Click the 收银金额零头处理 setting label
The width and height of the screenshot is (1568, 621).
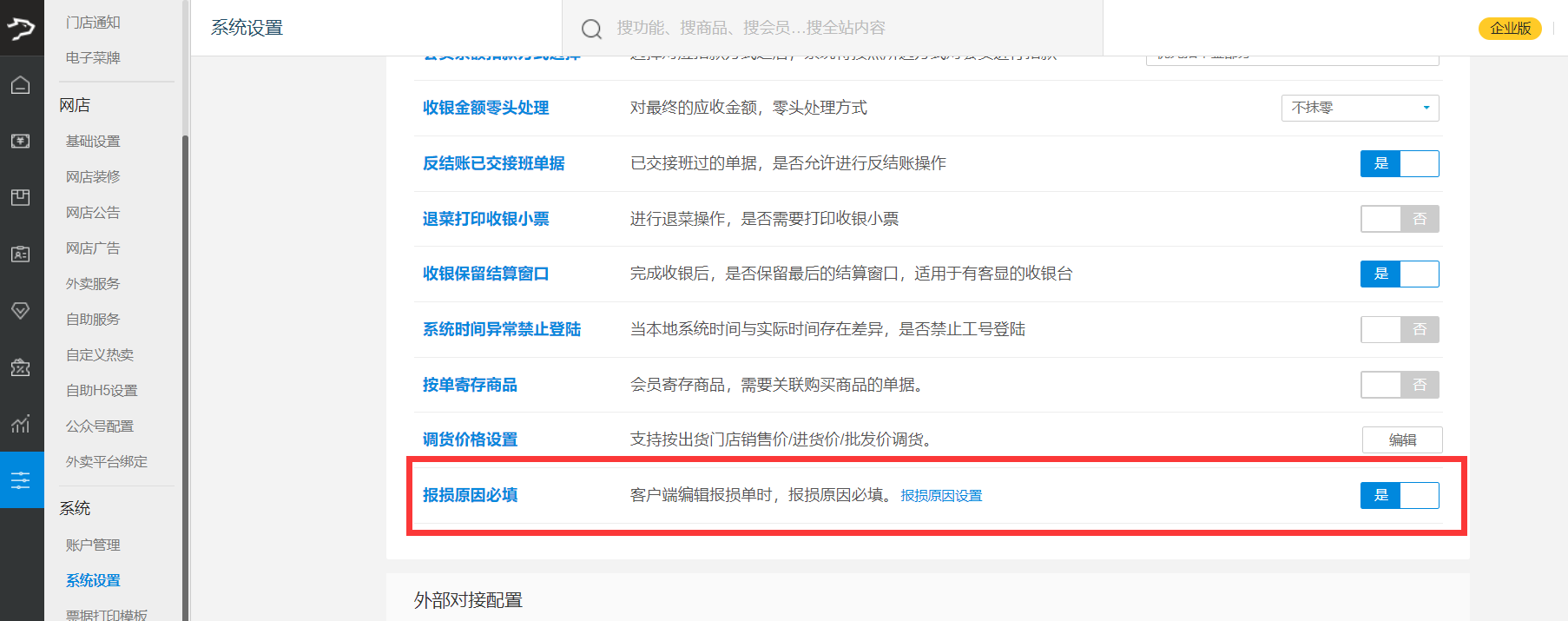pos(485,108)
